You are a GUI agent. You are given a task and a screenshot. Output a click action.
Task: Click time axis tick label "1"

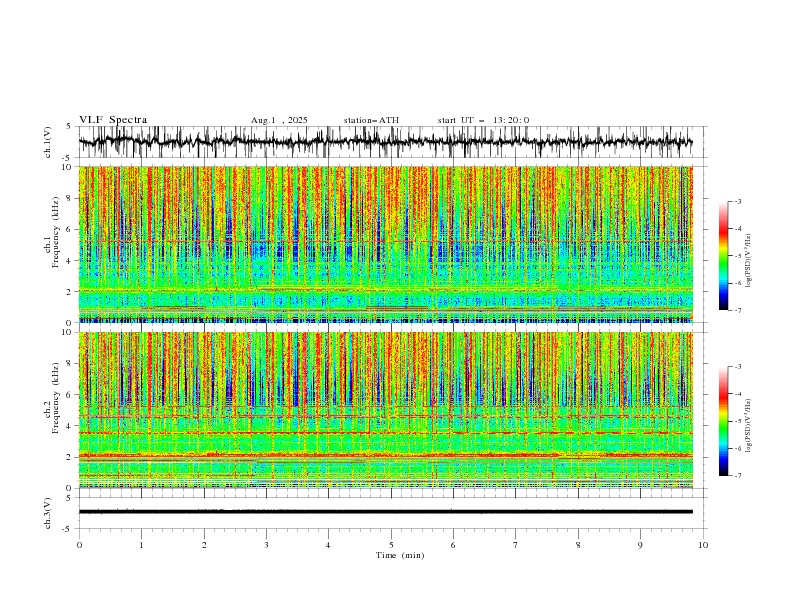click(x=141, y=545)
